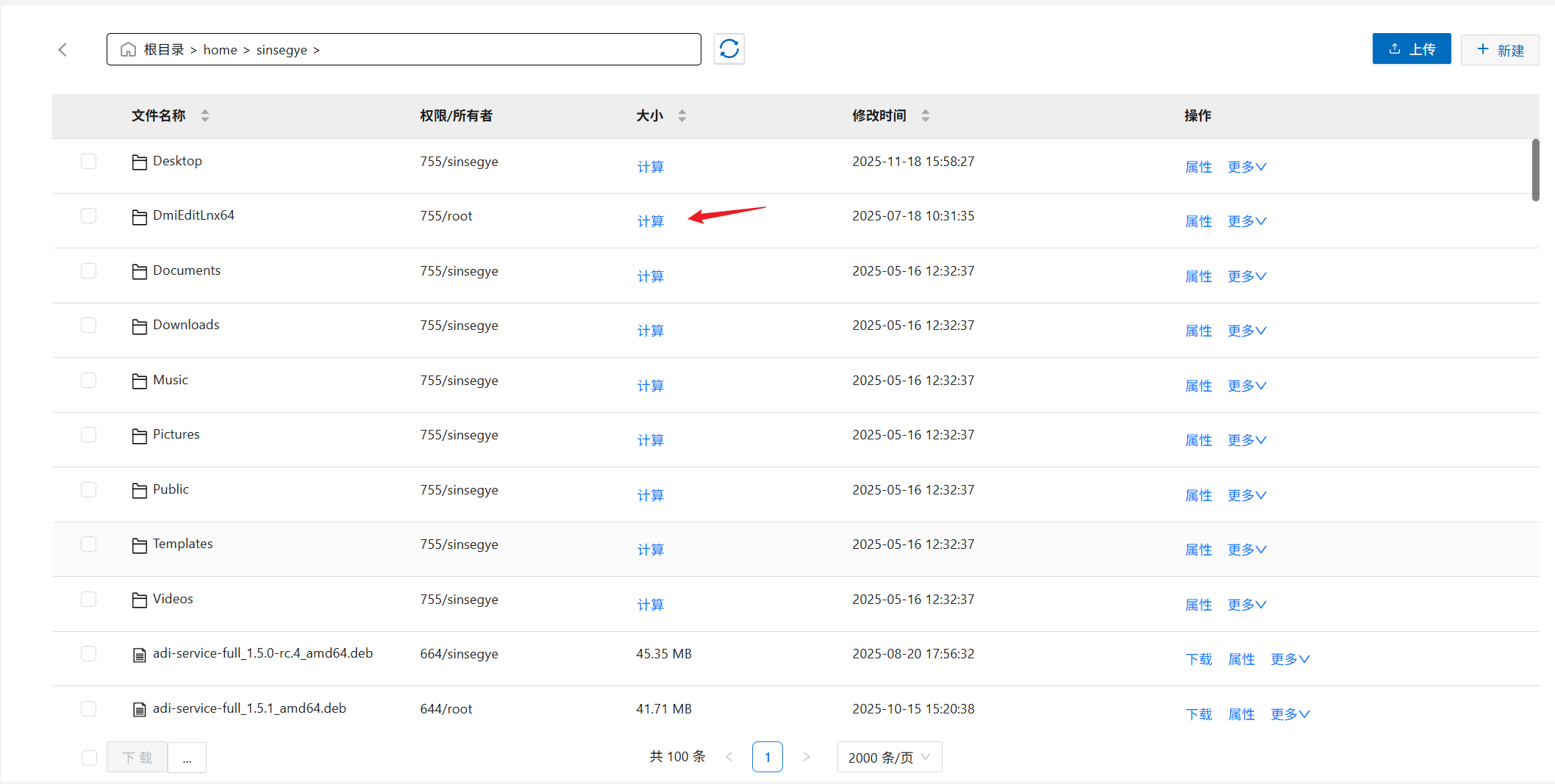Check the DmiEditLnx64 row checkbox
The image size is (1555, 784).
tap(89, 215)
